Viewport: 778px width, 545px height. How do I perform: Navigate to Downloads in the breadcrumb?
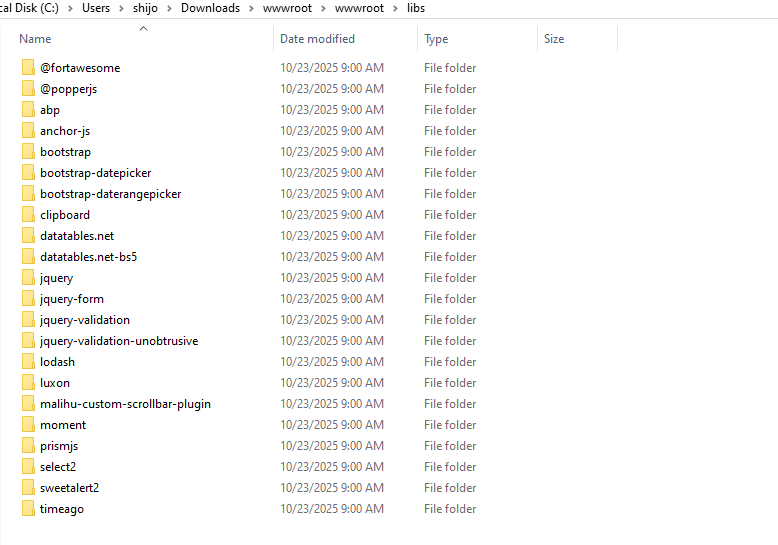210,8
